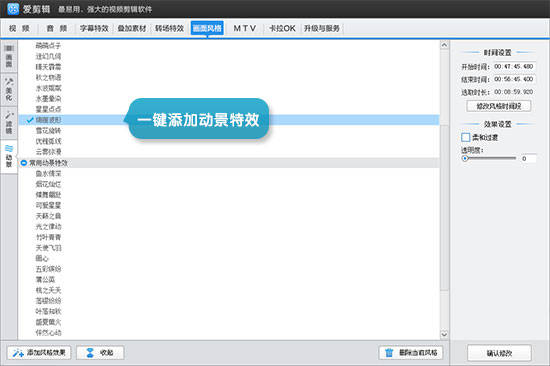Select the 盛夏萤火 effect
Viewport: 550px width, 366px height.
[48, 322]
